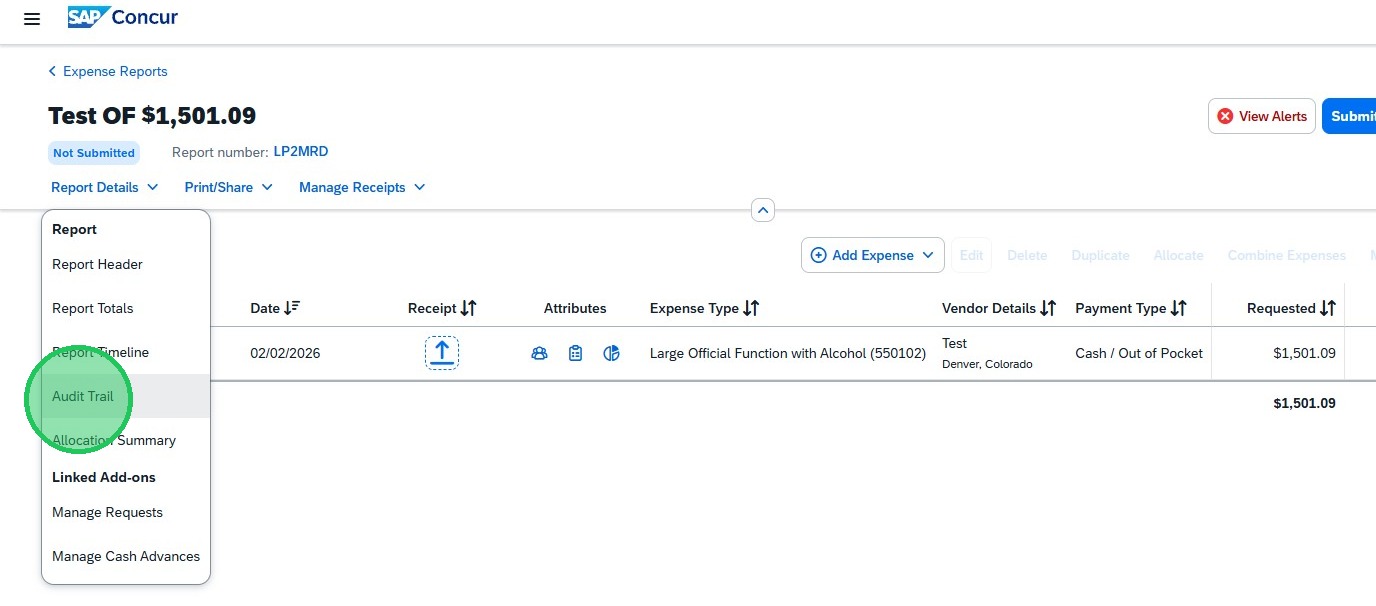Click report number LP2MRD link
1376x606 pixels.
point(301,152)
